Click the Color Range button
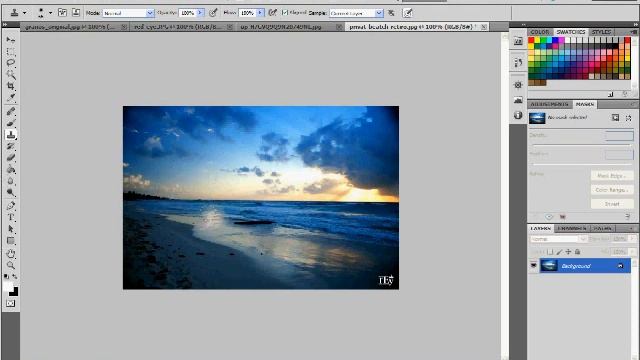Screen dimensions: 640x360 click(x=612, y=190)
